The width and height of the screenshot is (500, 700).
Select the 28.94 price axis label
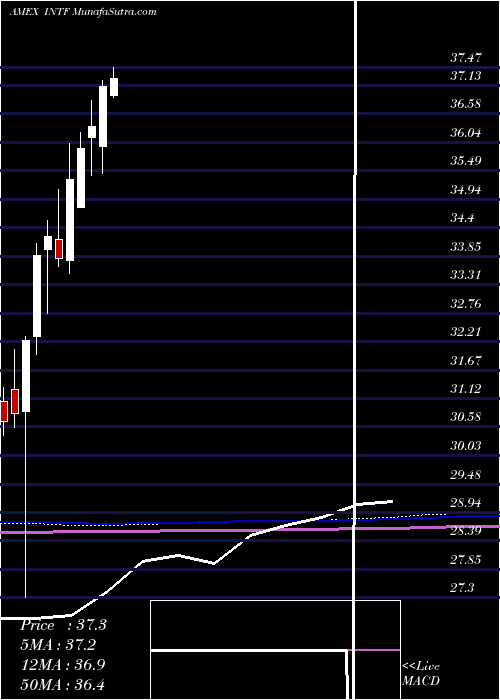(x=466, y=503)
